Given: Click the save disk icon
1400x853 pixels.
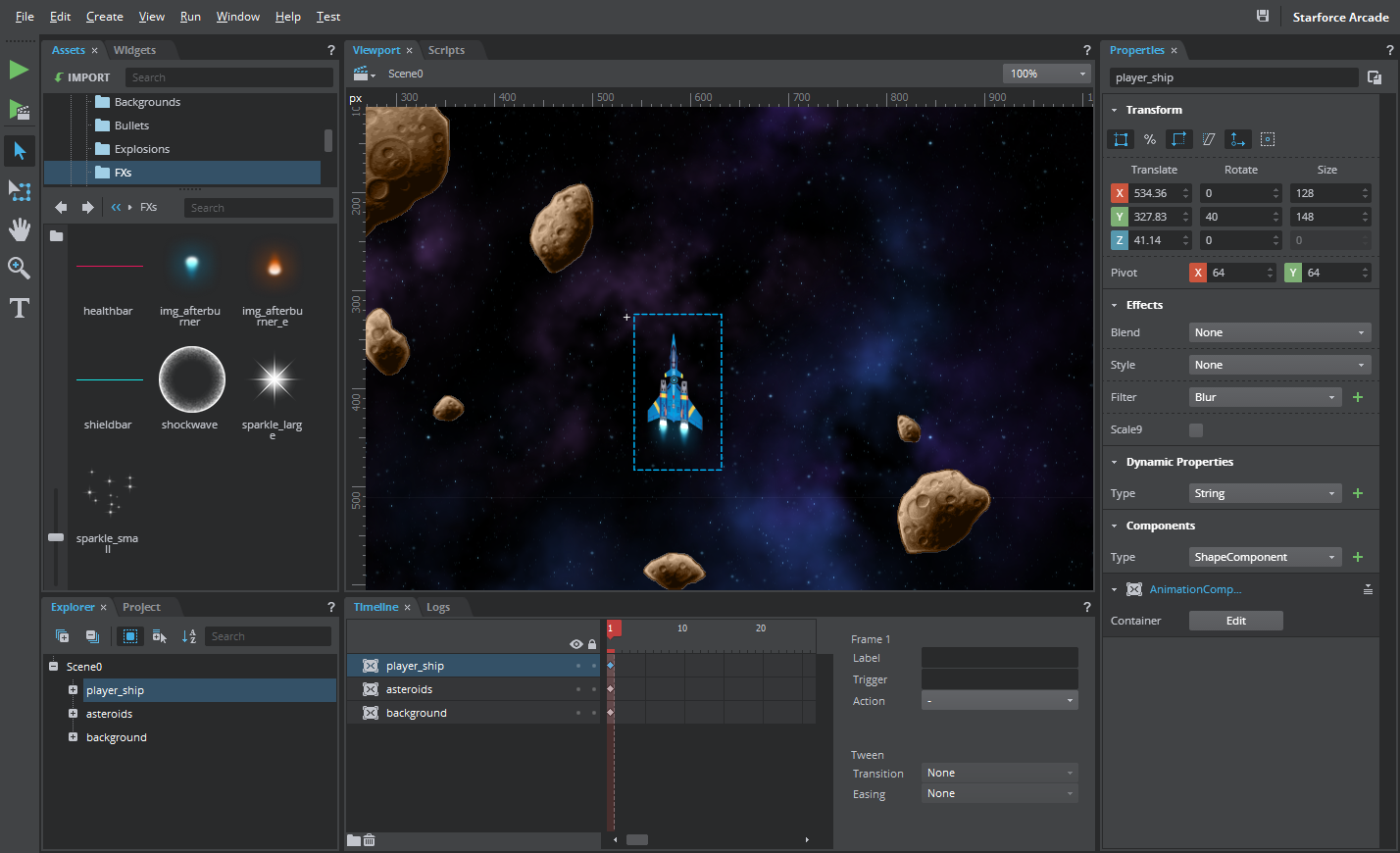Looking at the screenshot, I should coord(1263,16).
